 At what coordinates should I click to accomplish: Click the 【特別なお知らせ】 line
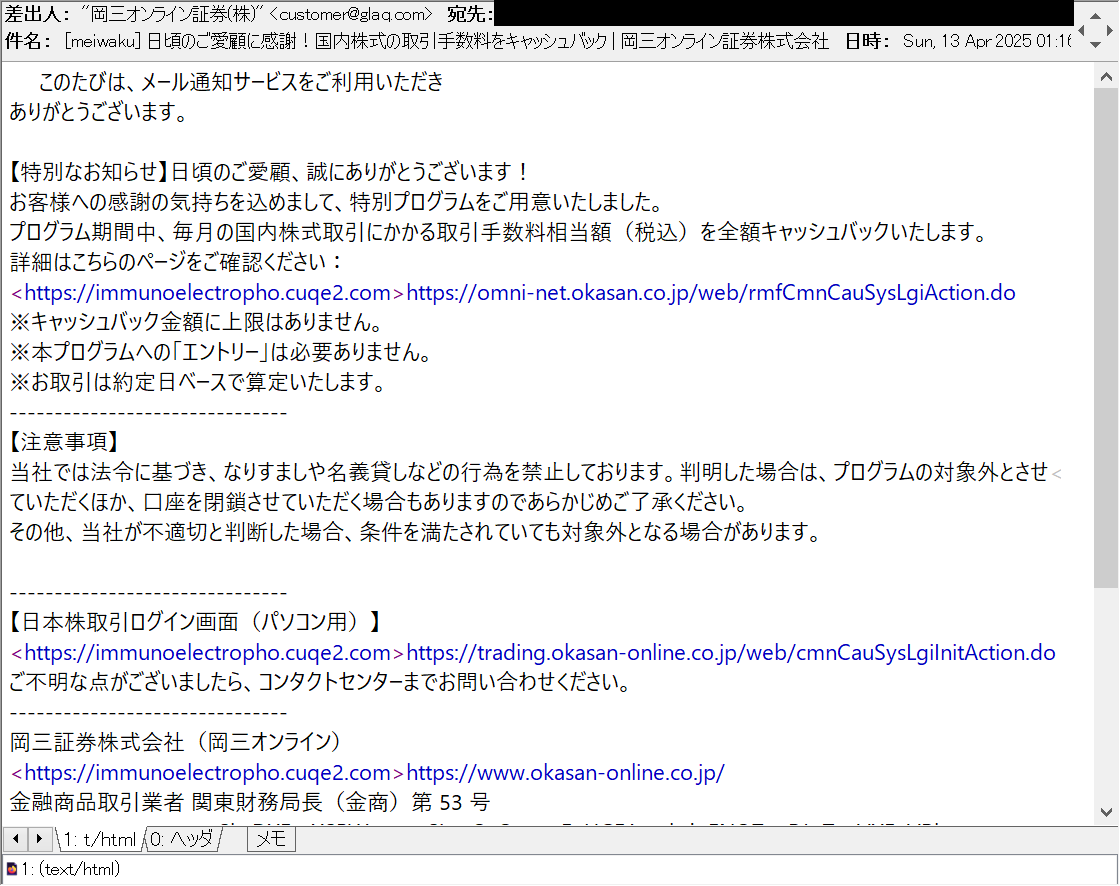(269, 171)
